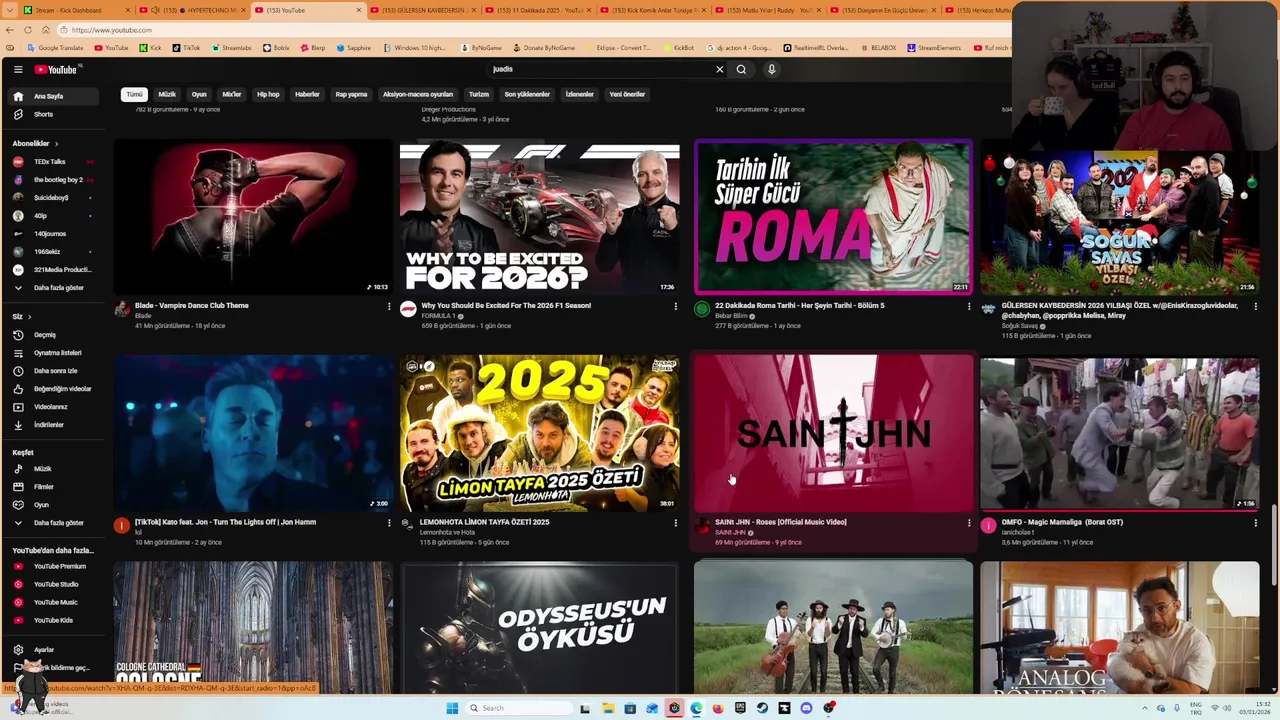
Task: Open the Discord icon in the taskbar
Action: (806, 708)
